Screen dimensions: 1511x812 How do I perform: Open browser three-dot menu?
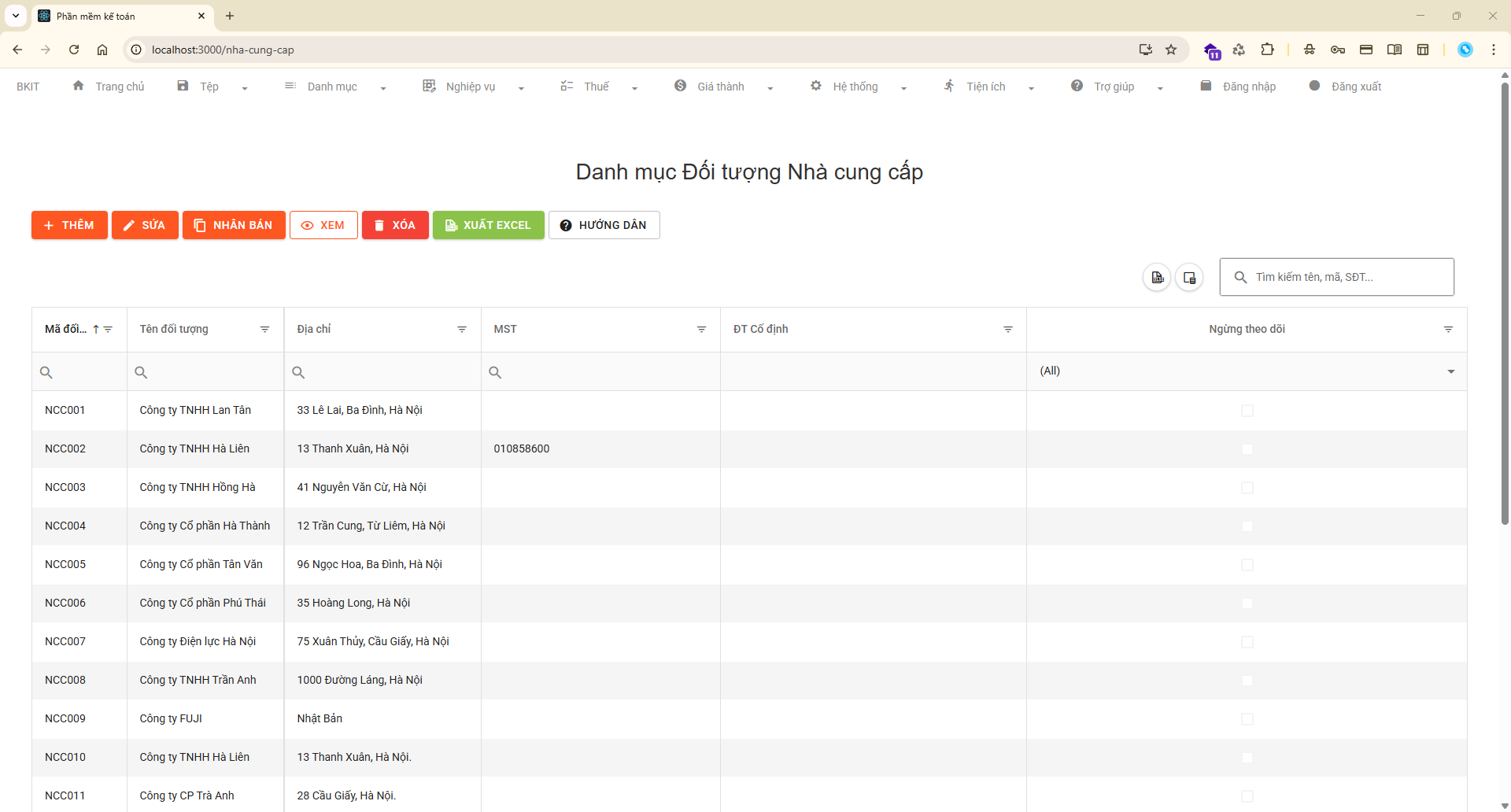[1494, 50]
